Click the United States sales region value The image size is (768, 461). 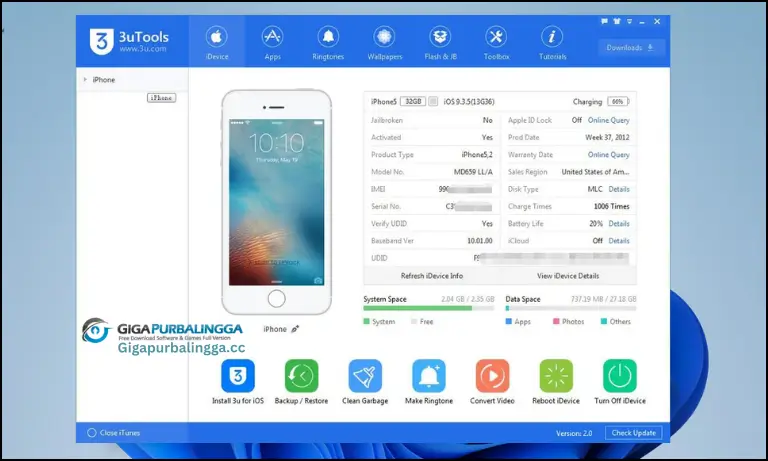pos(596,172)
